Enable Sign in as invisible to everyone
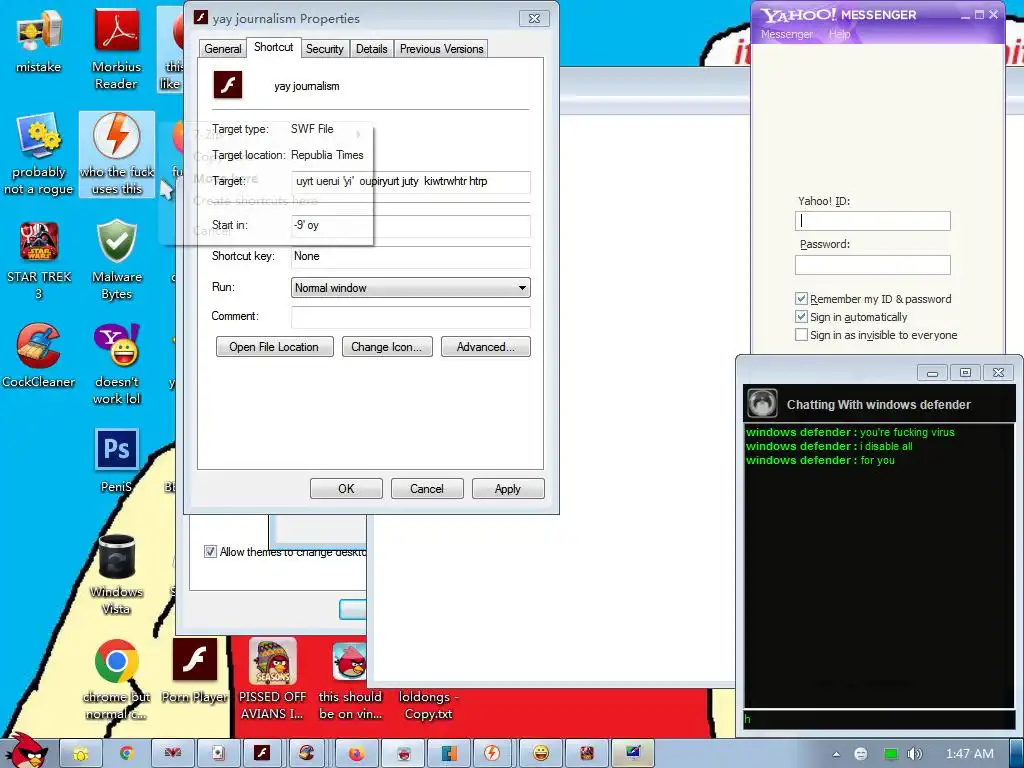The image size is (1024, 768). click(x=801, y=335)
